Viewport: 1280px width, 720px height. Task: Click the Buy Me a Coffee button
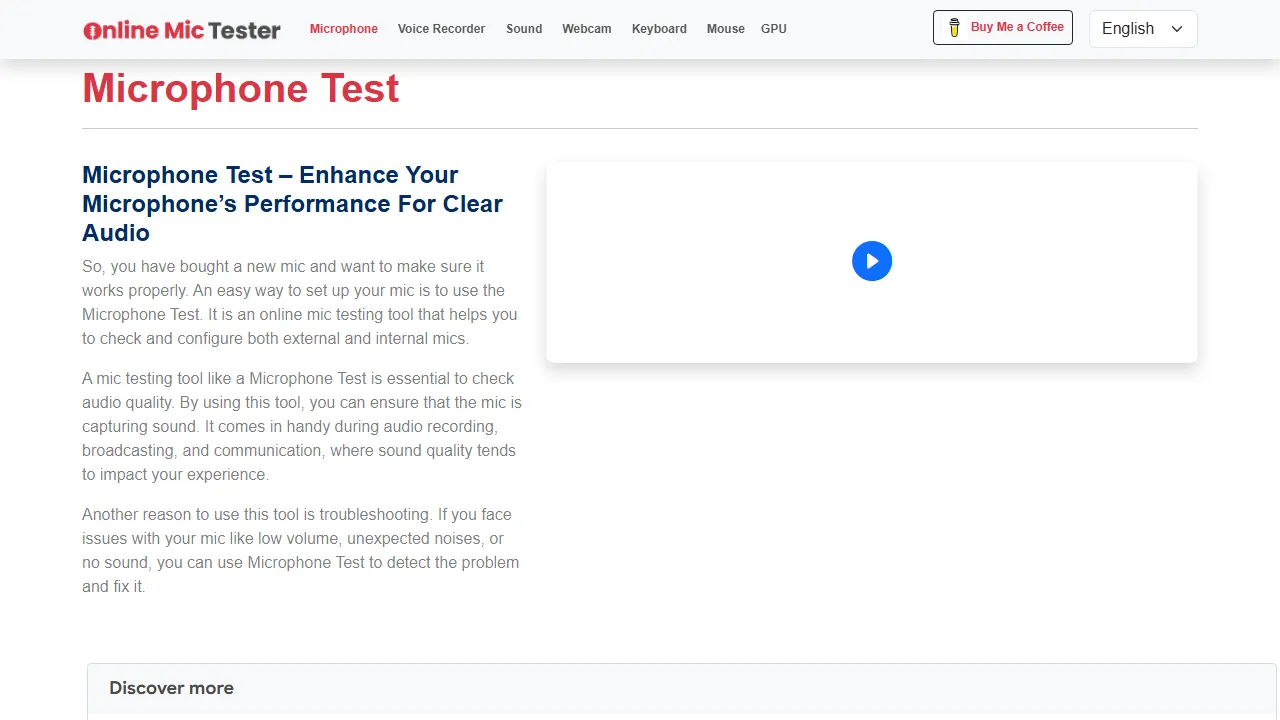coord(1002,28)
